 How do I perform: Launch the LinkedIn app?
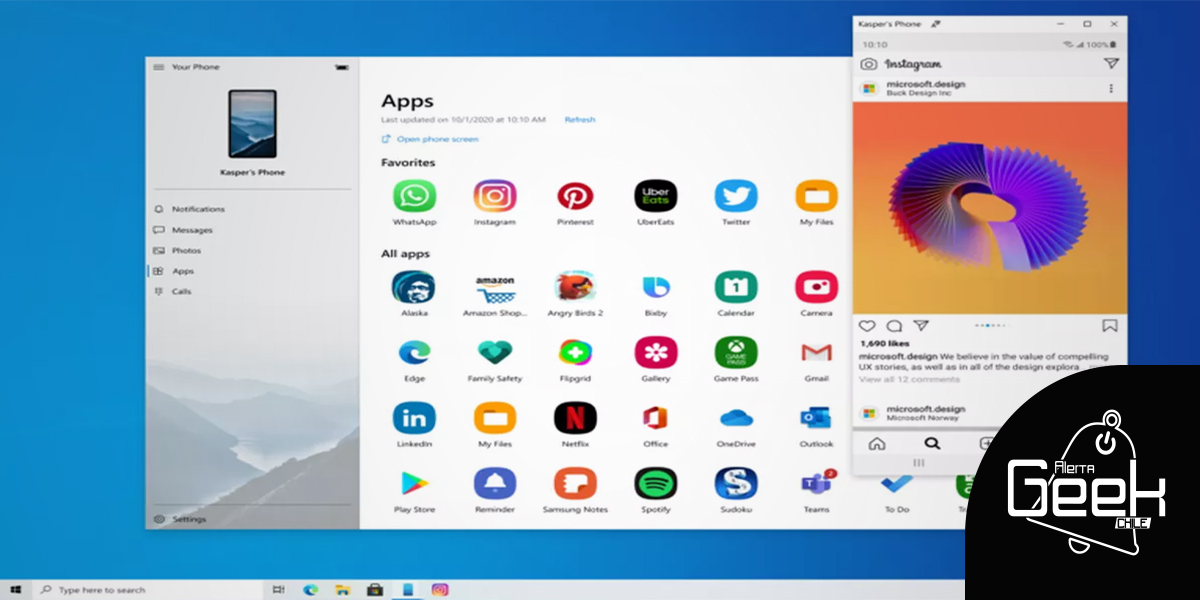(414, 417)
